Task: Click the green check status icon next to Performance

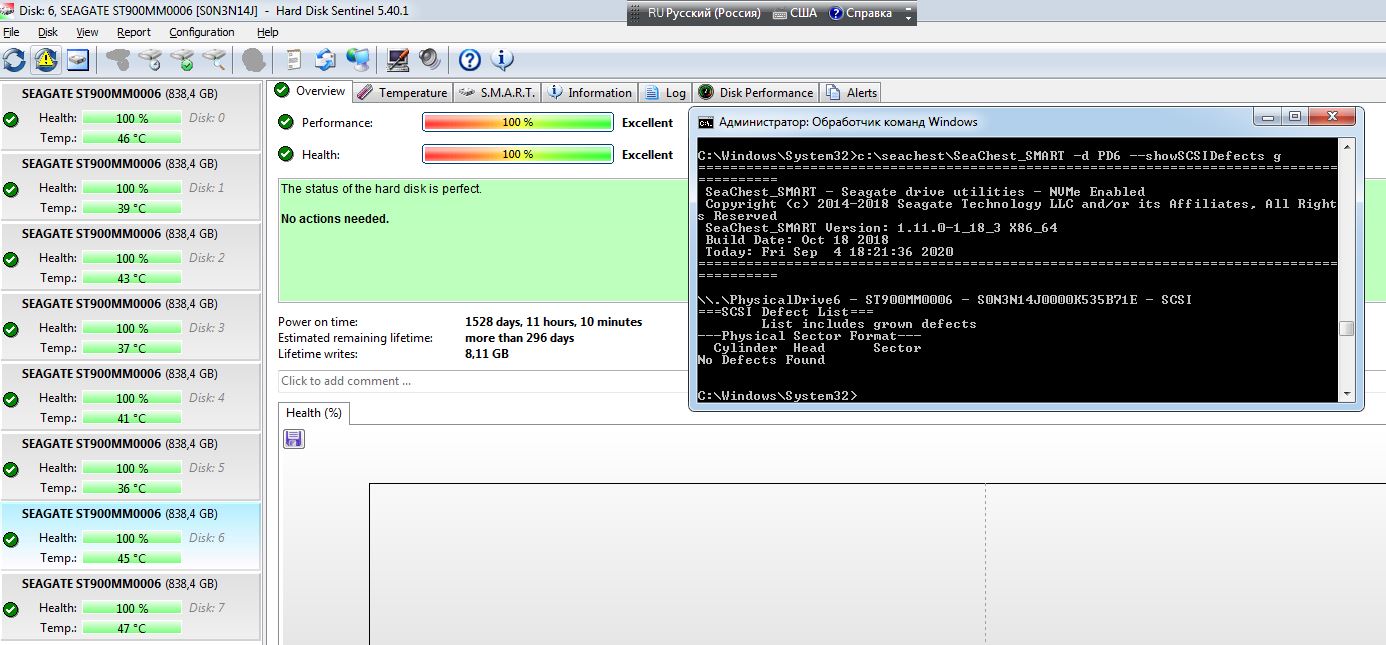Action: (x=286, y=122)
